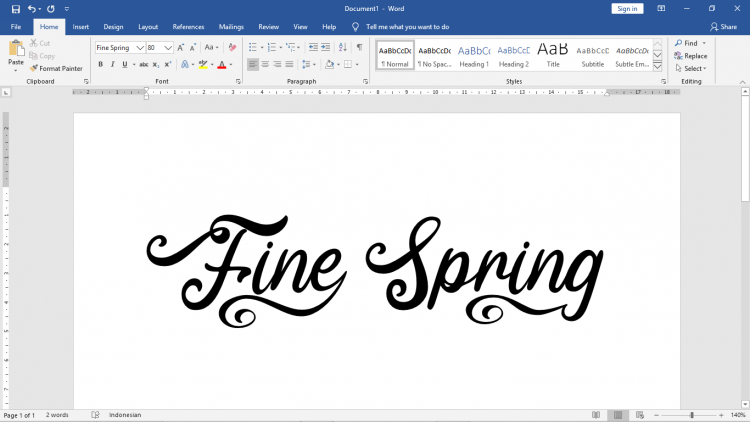Apply the Heading 1 style

pyautogui.click(x=474, y=56)
